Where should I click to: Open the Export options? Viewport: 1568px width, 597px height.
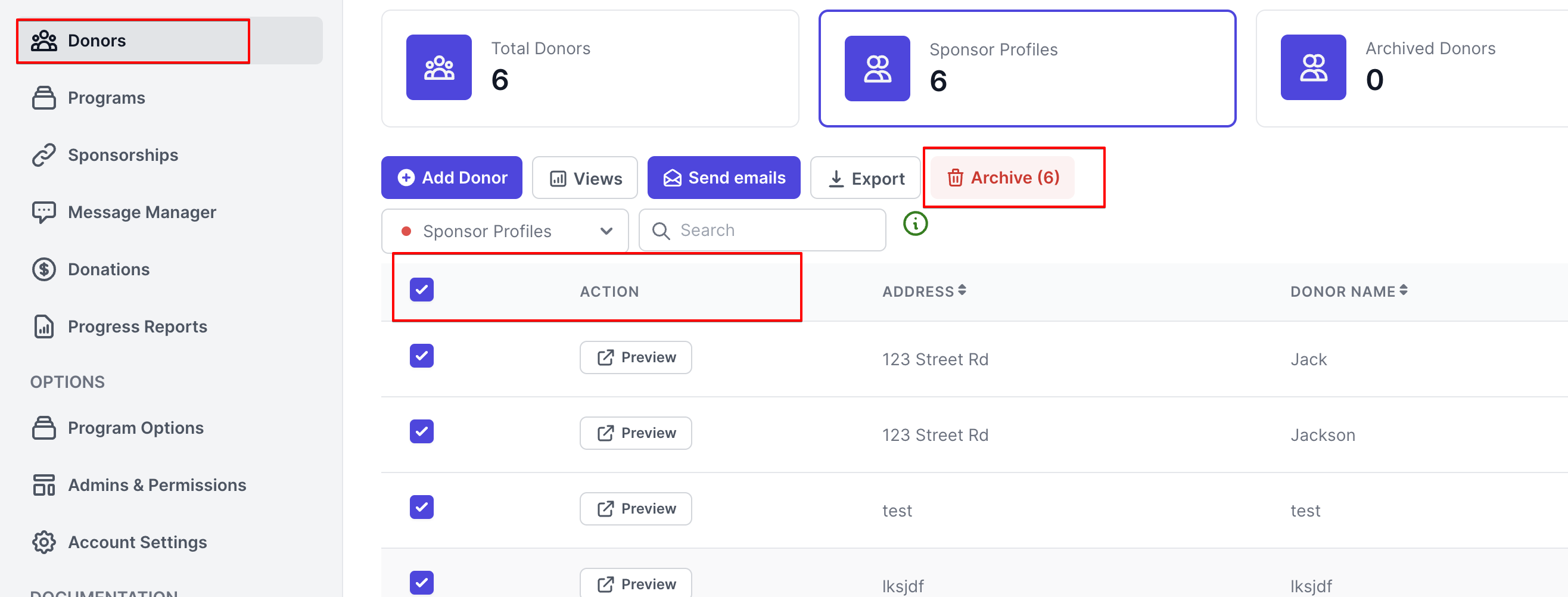pos(865,178)
